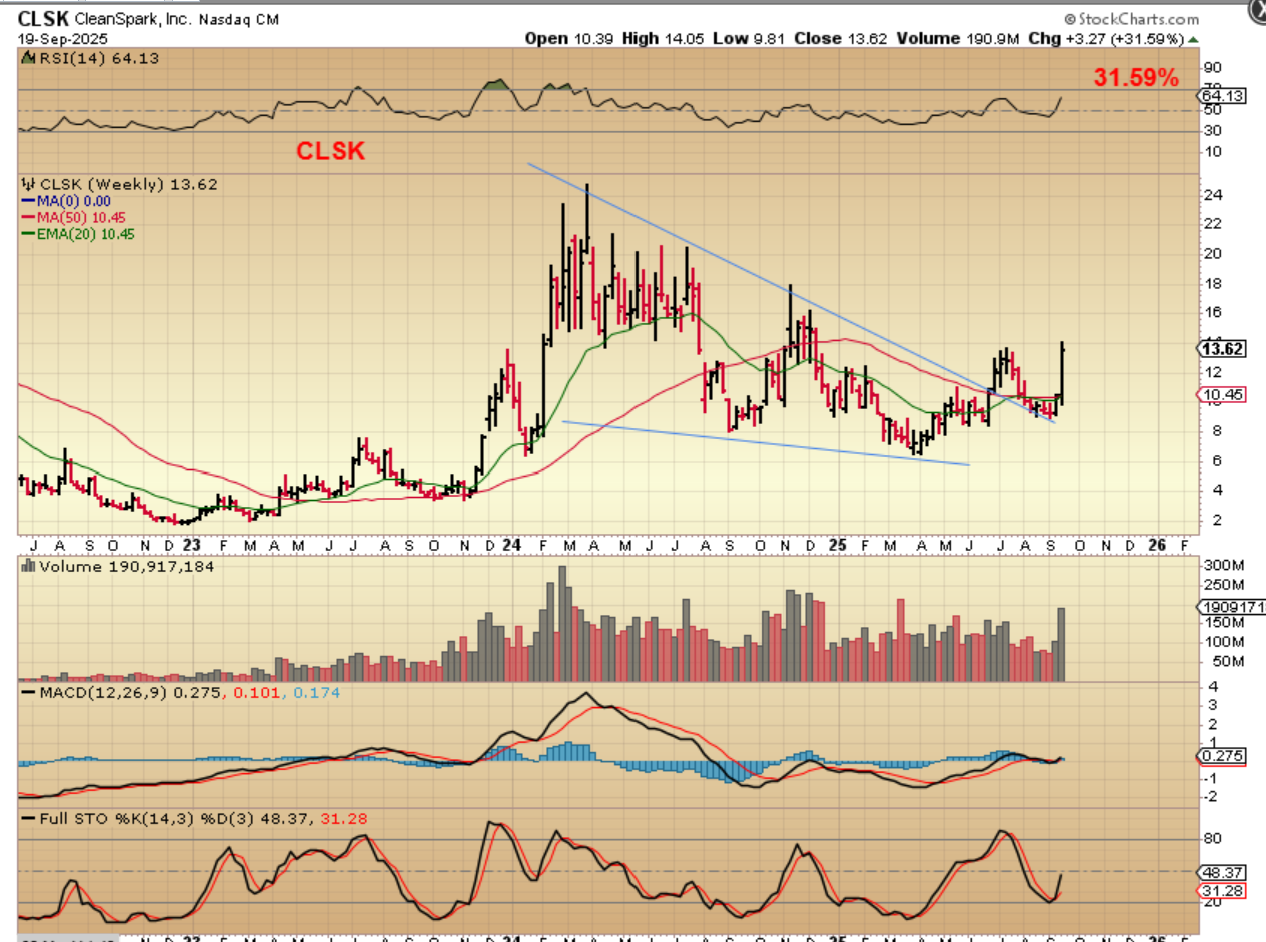Click the lower blue wedge trendline
1266x942 pixels.
[x=766, y=442]
